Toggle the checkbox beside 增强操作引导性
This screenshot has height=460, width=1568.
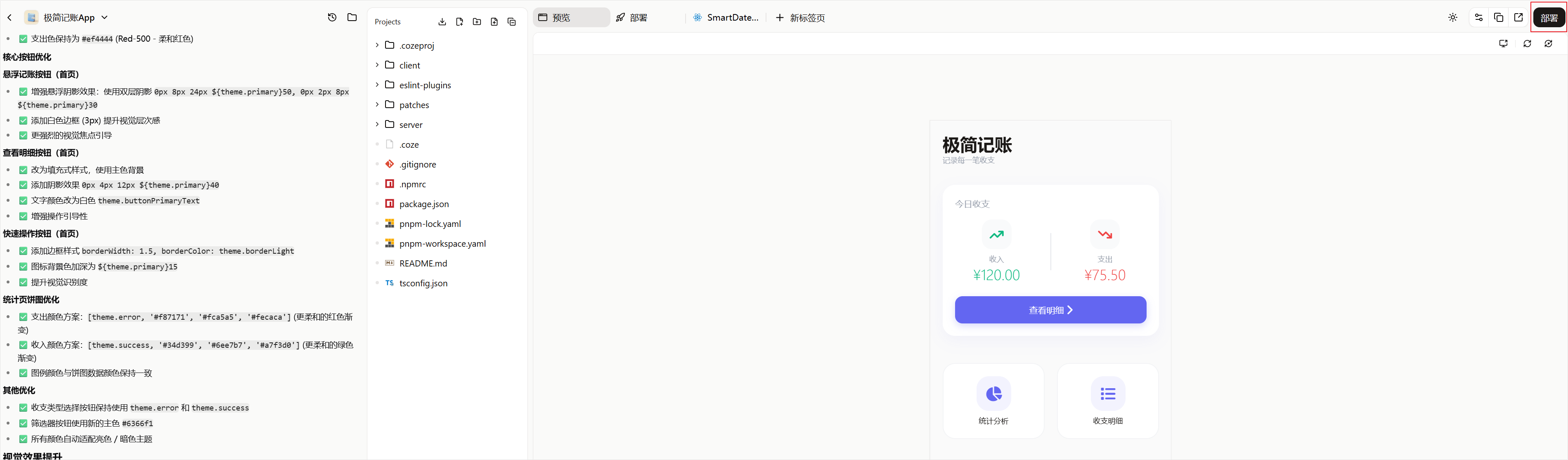point(23,216)
